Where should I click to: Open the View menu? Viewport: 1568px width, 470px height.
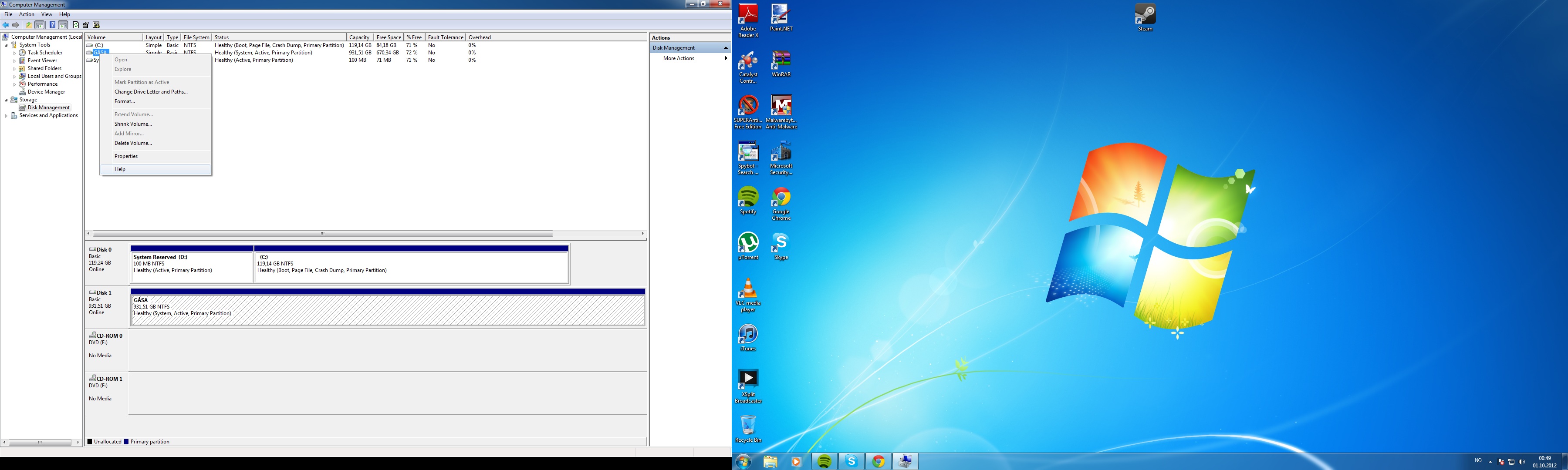click(46, 15)
